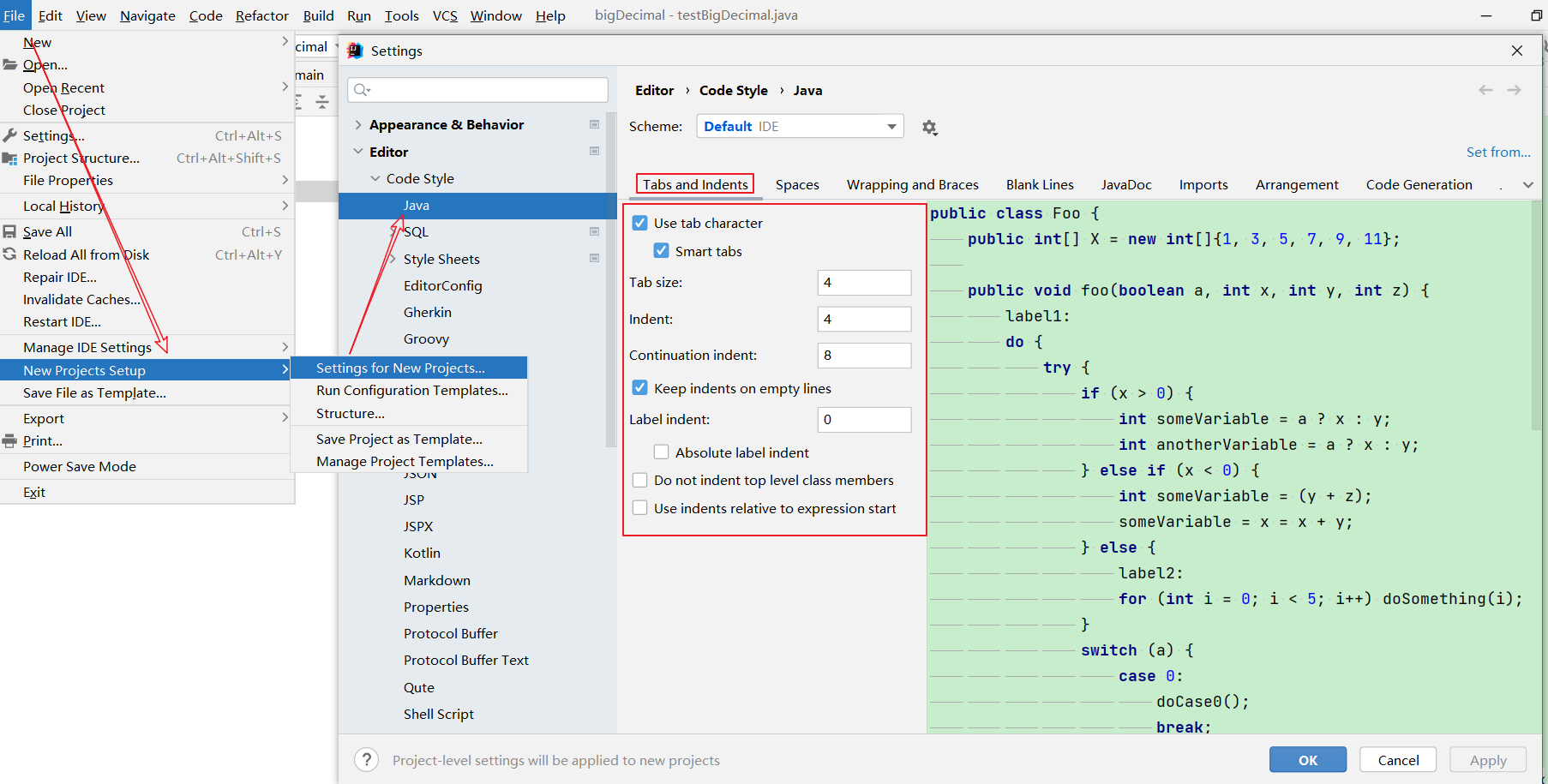This screenshot has height=784, width=1548.
Task: Click the Tab size input field
Action: [864, 283]
